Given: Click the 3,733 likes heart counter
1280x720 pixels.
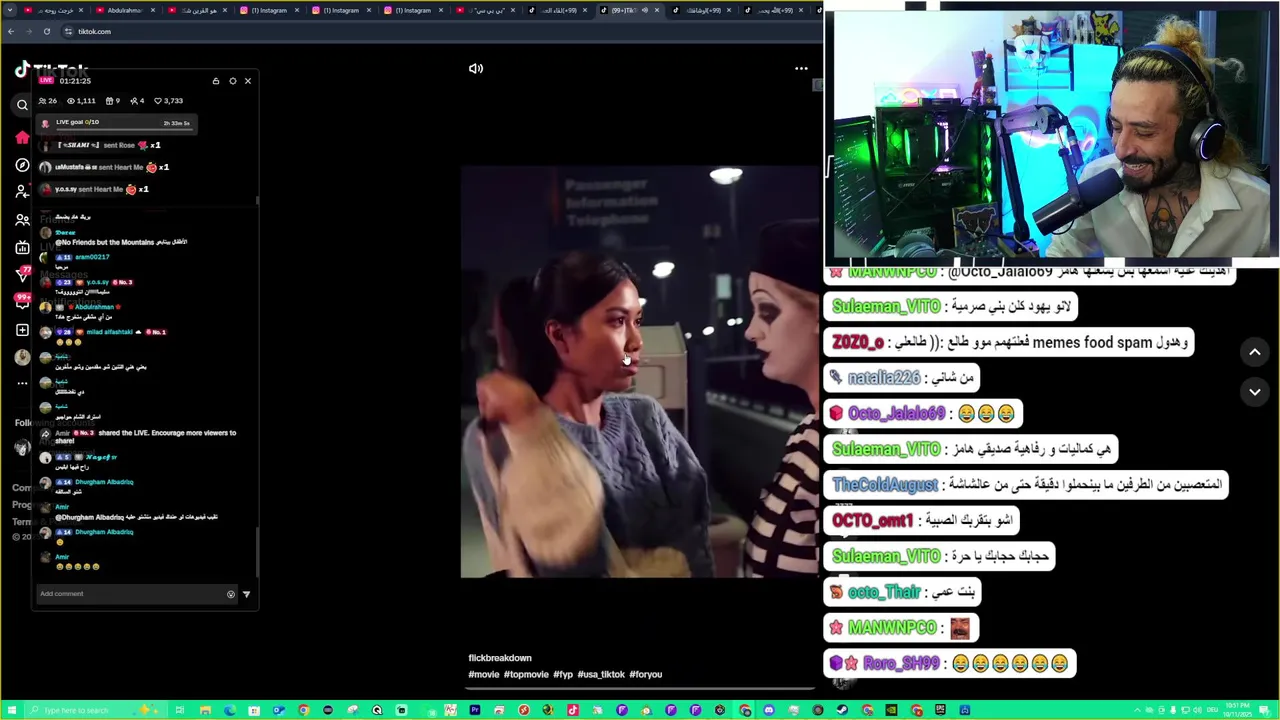Looking at the screenshot, I should click(x=168, y=101).
